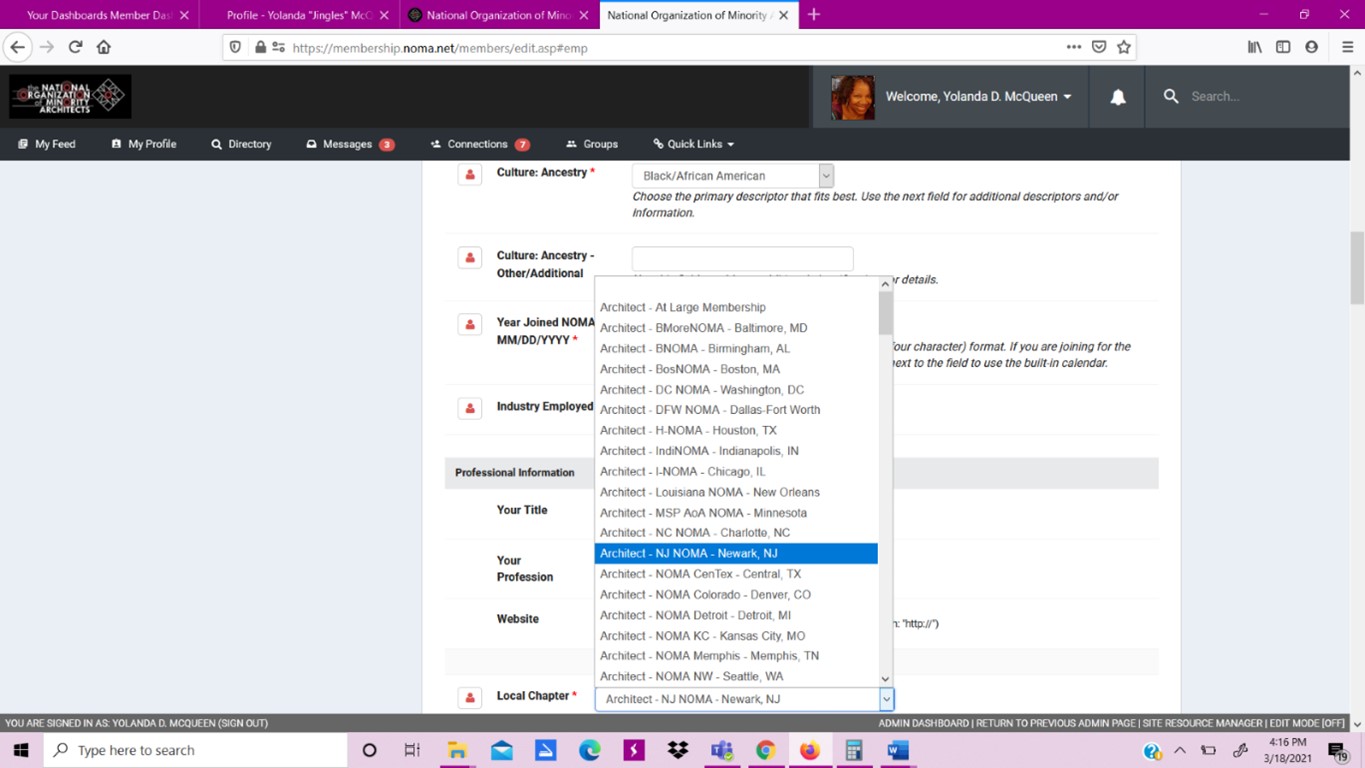Go to the browser home page icon
This screenshot has width=1365, height=768.
(x=104, y=47)
